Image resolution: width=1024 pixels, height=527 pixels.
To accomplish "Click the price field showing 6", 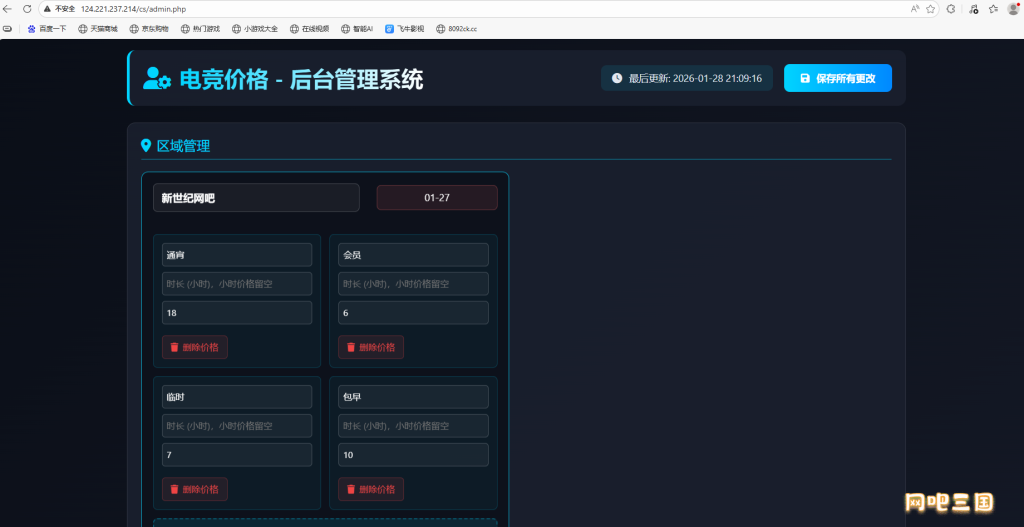I will pyautogui.click(x=413, y=313).
